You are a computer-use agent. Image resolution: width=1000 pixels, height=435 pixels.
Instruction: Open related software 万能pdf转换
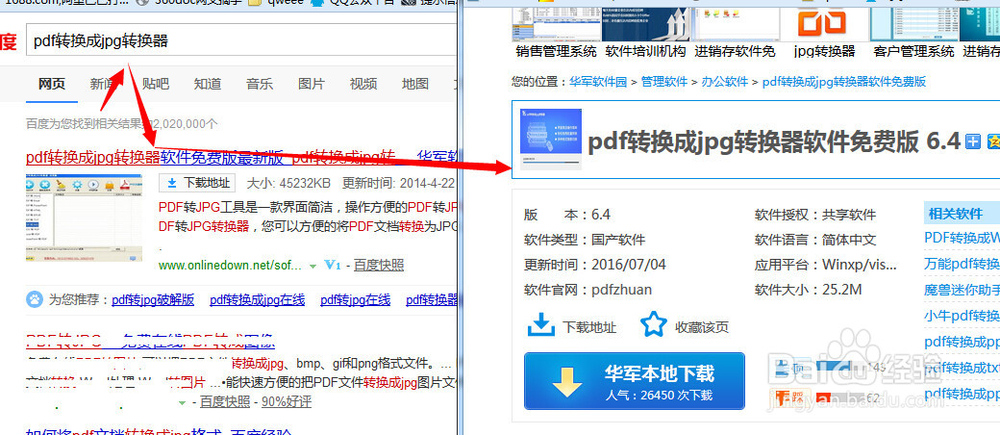click(962, 263)
